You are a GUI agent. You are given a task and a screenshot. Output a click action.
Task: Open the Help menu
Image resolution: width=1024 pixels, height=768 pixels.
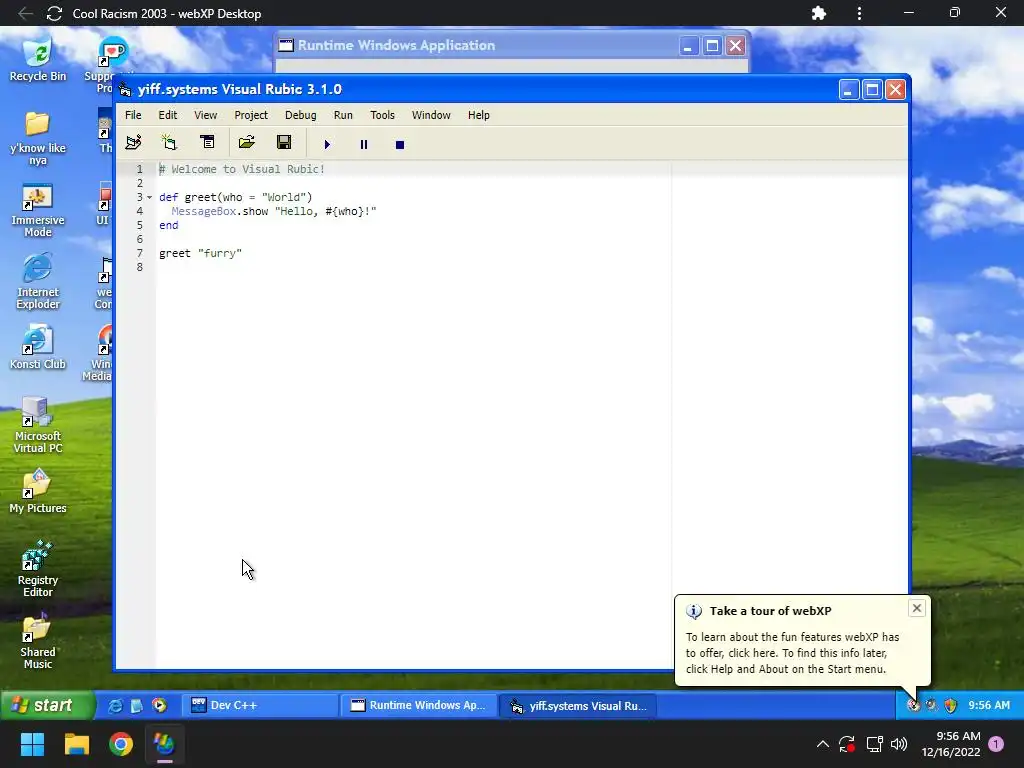(479, 115)
